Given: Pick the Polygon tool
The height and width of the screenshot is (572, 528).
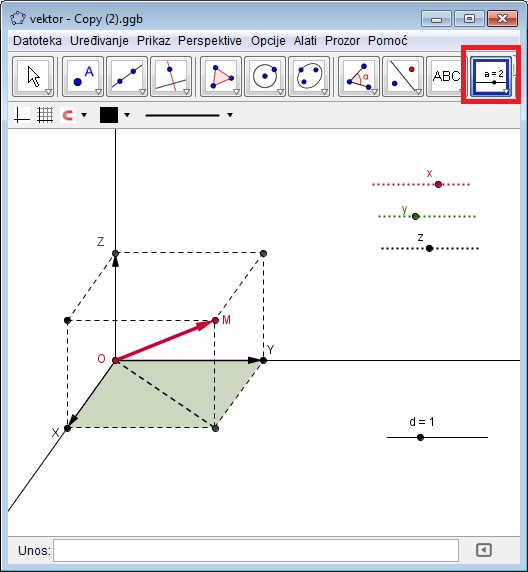Looking at the screenshot, I should point(221,77).
